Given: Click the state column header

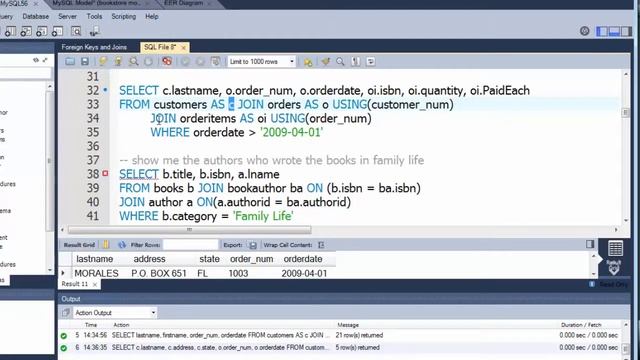Looking at the screenshot, I should [209, 259].
